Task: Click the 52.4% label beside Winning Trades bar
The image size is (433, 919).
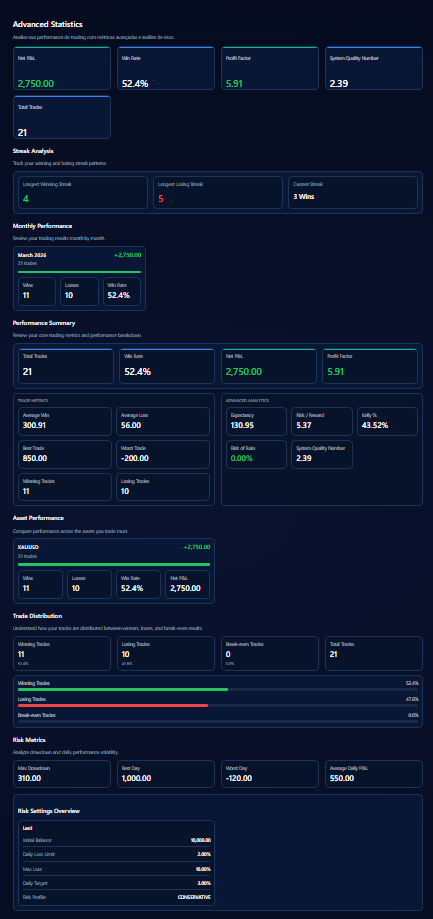Action: (x=412, y=683)
